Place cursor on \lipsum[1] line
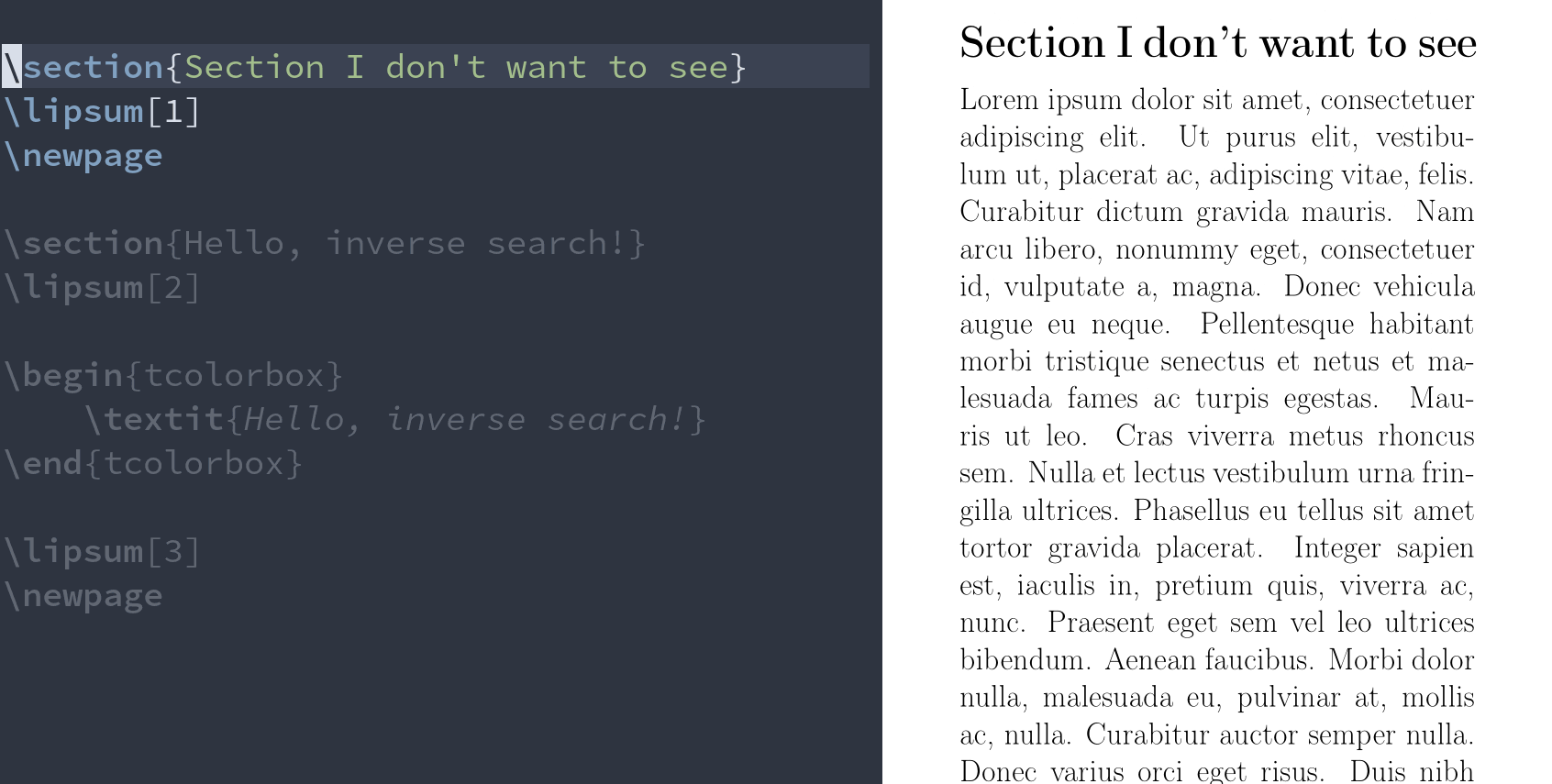The height and width of the screenshot is (784, 1552). point(102,112)
